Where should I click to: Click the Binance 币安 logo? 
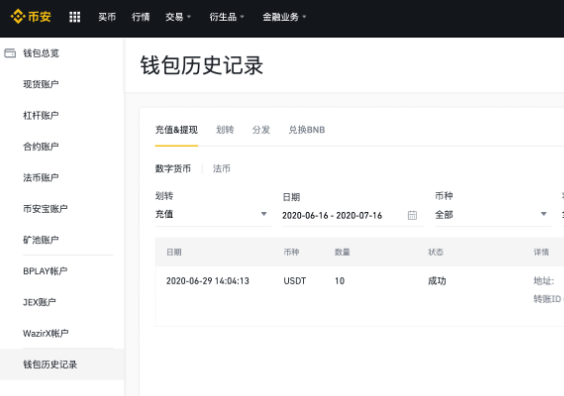[x=31, y=17]
